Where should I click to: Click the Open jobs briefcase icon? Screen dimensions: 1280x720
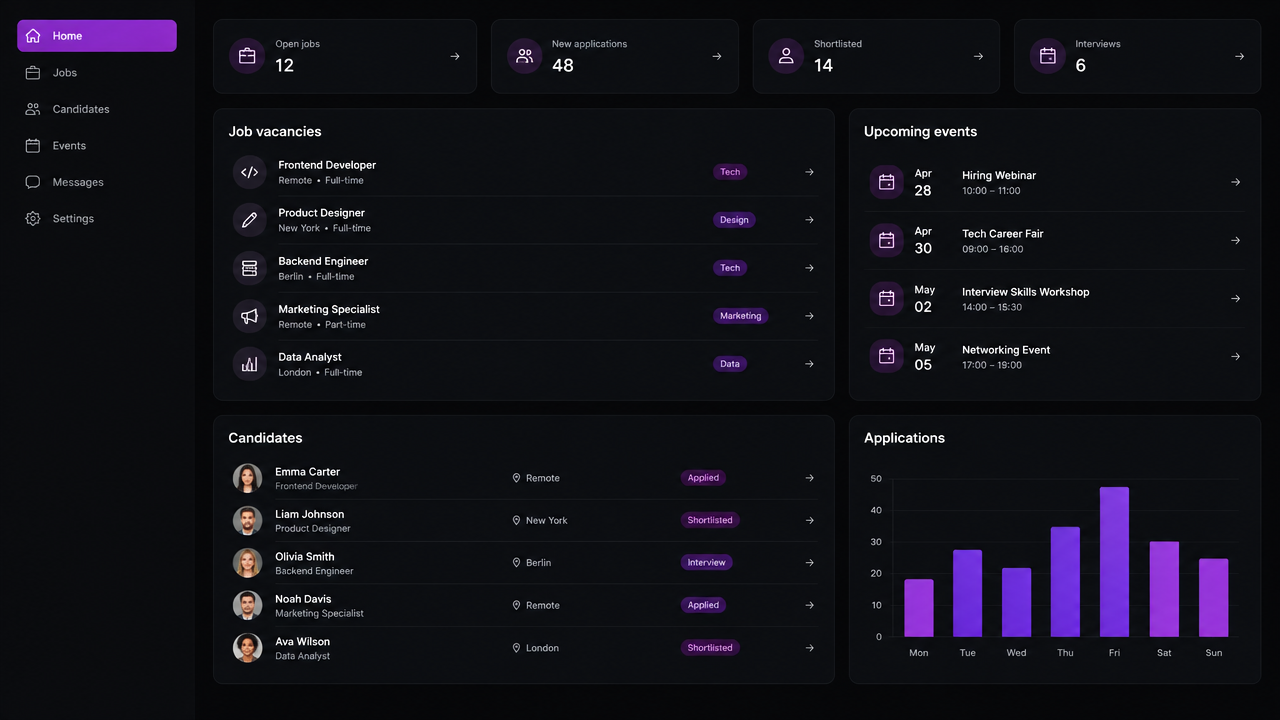point(247,56)
